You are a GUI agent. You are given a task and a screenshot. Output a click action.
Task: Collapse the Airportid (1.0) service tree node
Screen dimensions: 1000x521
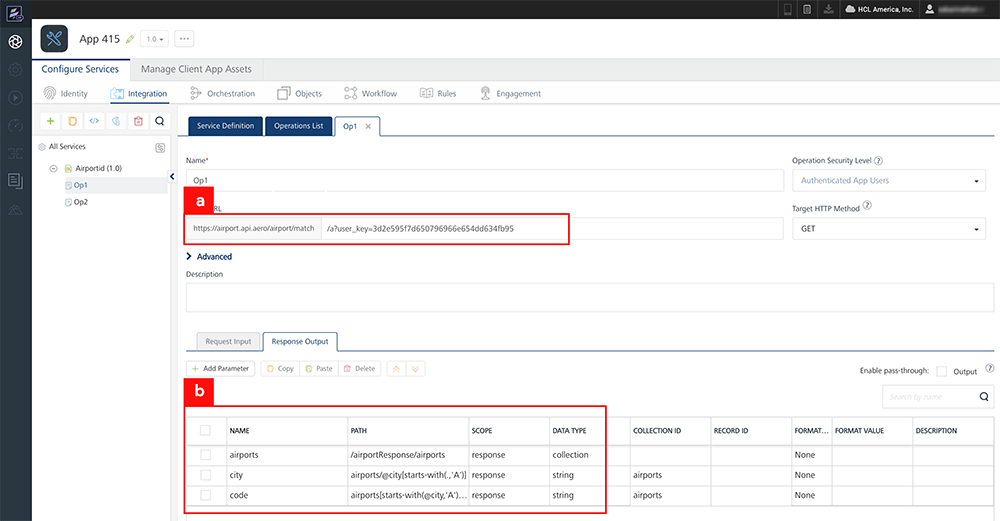[x=53, y=168]
